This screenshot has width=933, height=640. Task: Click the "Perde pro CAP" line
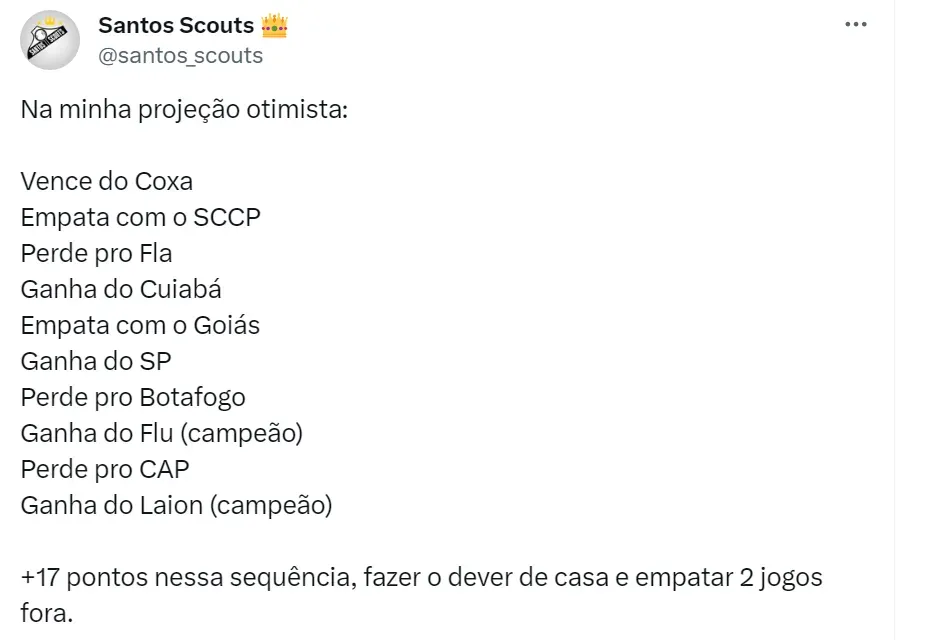(105, 469)
